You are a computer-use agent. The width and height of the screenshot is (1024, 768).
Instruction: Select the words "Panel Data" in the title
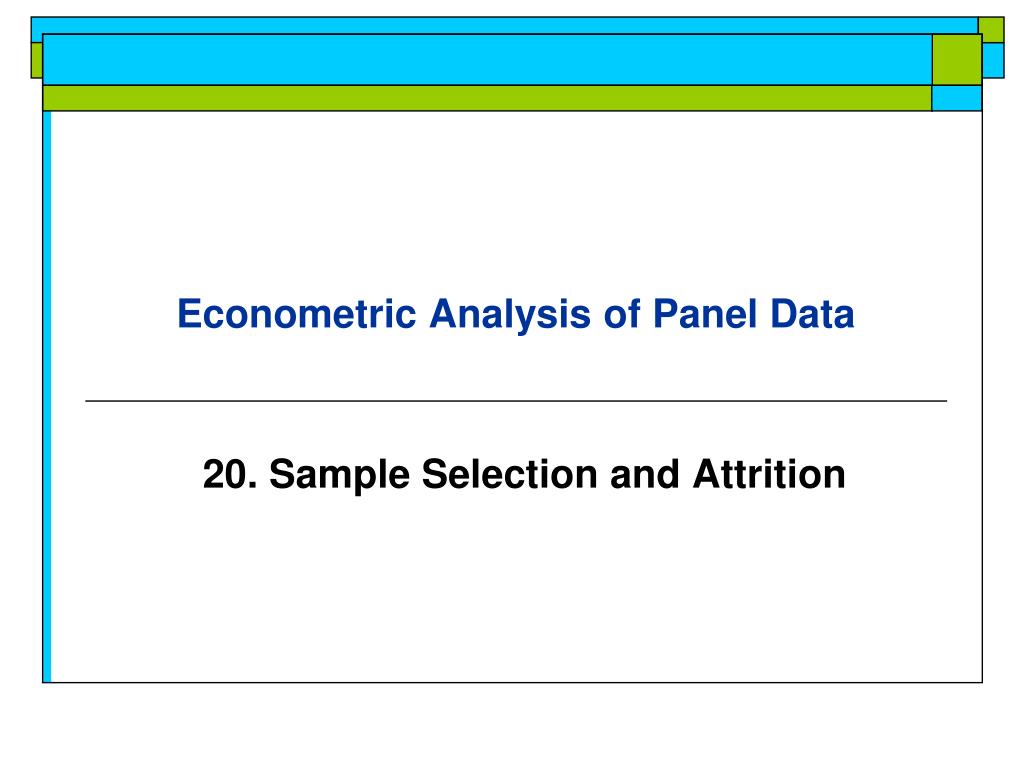coord(754,313)
